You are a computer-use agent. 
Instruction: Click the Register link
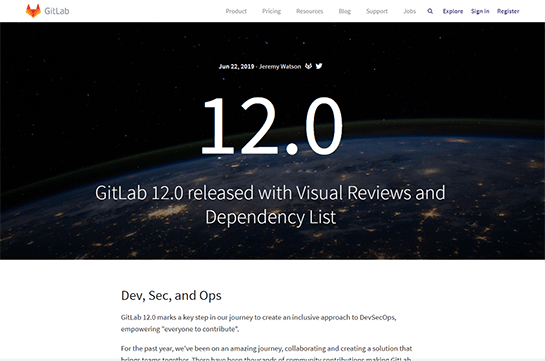pyautogui.click(x=508, y=11)
